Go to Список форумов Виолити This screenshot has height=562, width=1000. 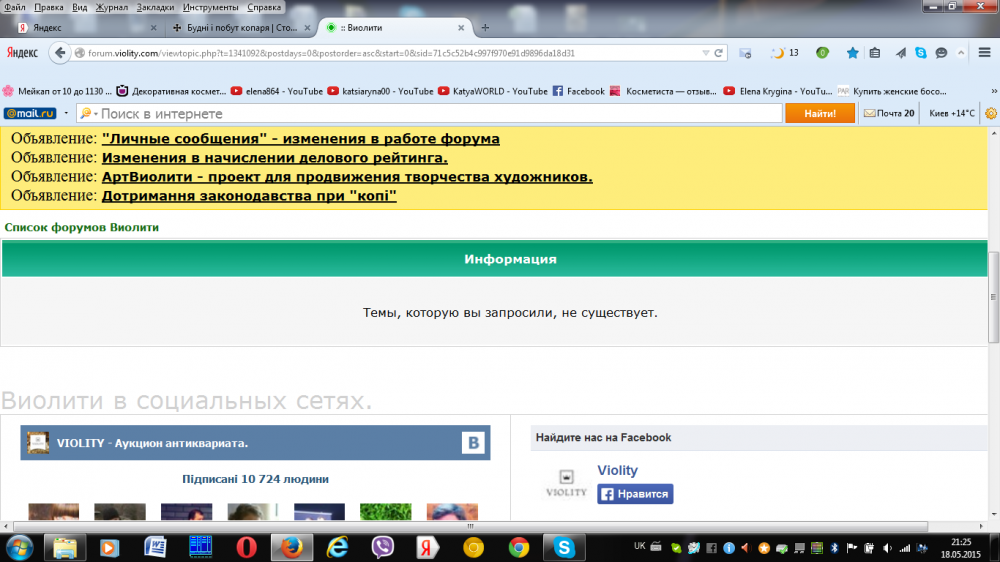click(x=82, y=227)
